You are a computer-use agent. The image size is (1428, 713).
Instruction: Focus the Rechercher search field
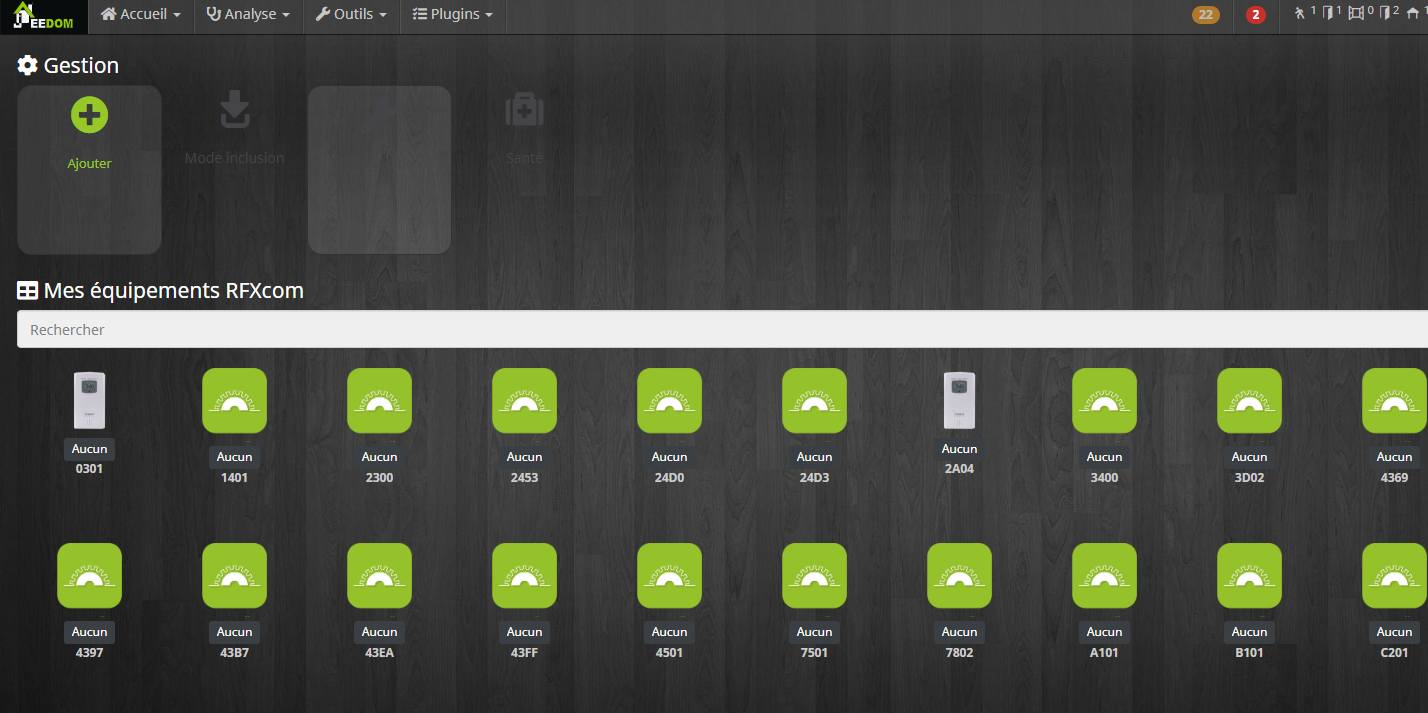(722, 329)
